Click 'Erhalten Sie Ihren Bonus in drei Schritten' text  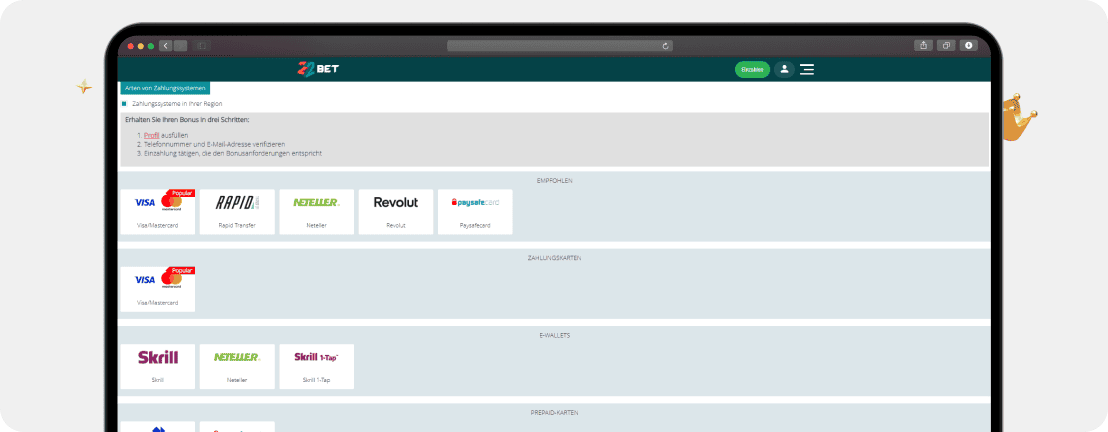[187, 119]
